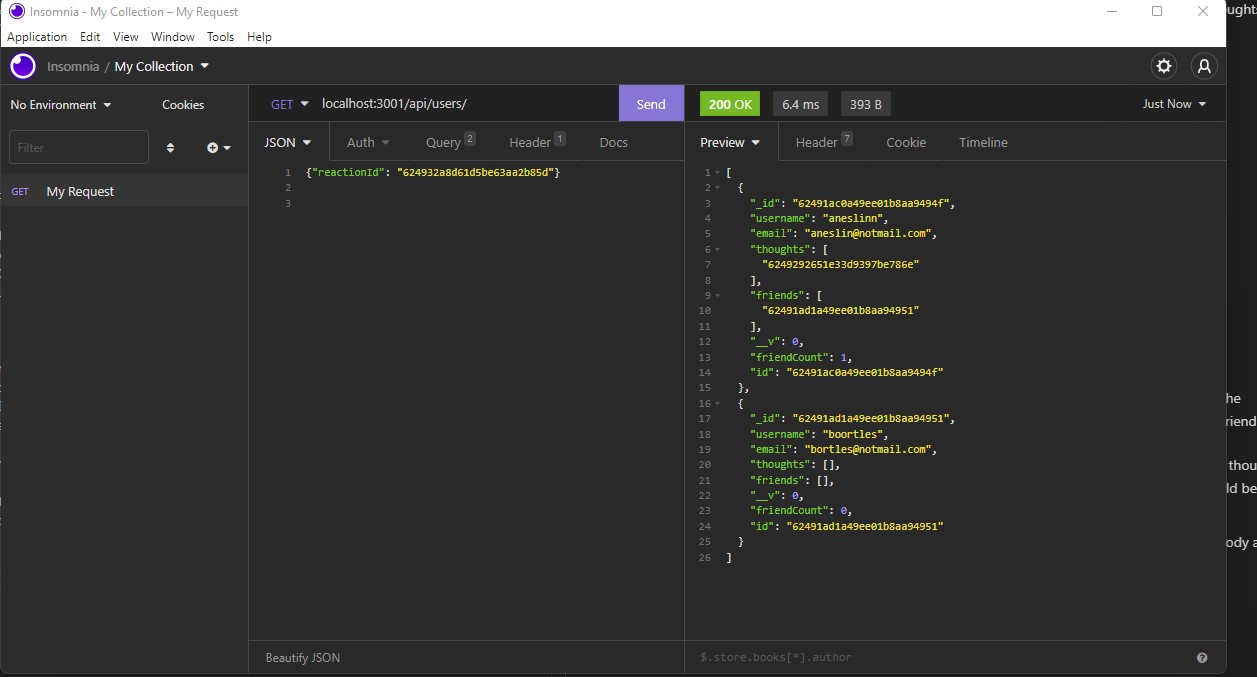
Task: Switch to the response Header tab
Action: (x=824, y=142)
